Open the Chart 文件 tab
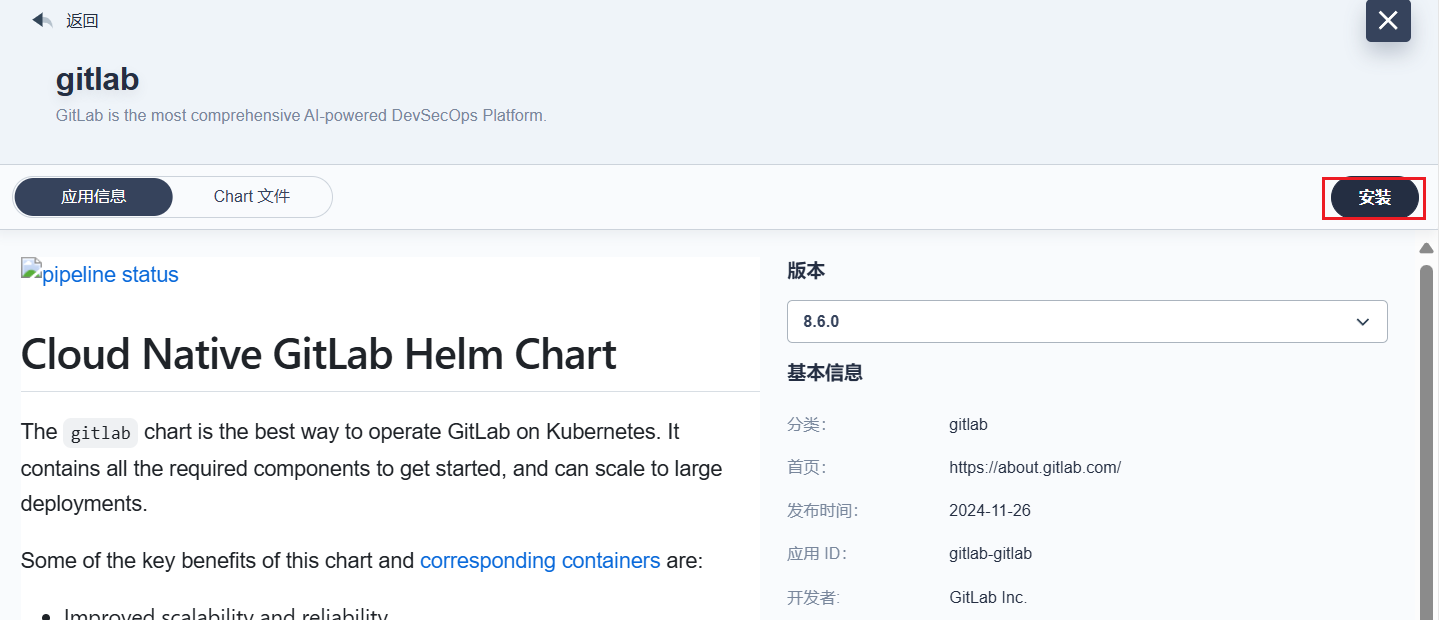Image resolution: width=1439 pixels, height=620 pixels. click(x=252, y=197)
